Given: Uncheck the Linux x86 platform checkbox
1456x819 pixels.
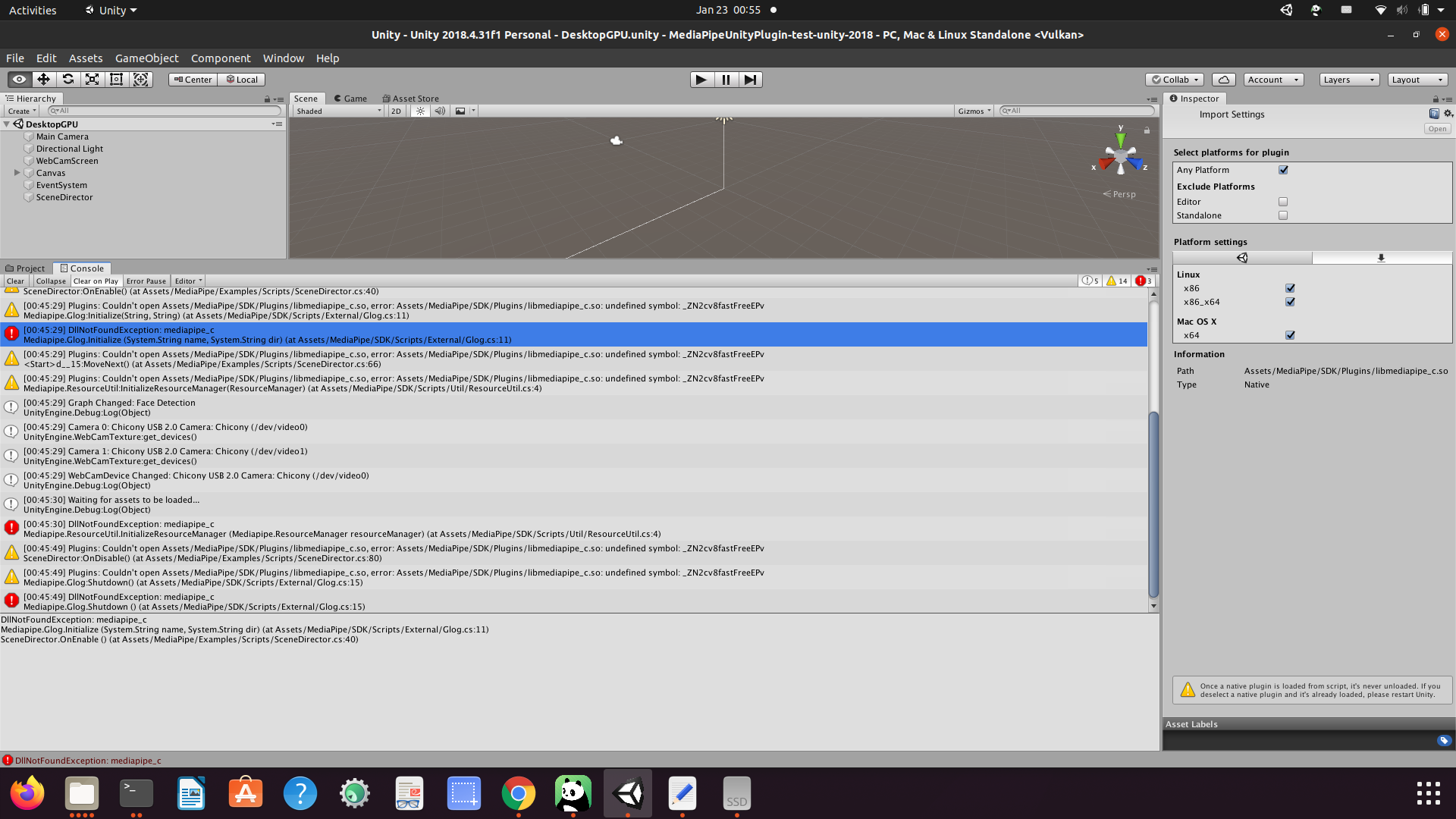Looking at the screenshot, I should coord(1290,288).
